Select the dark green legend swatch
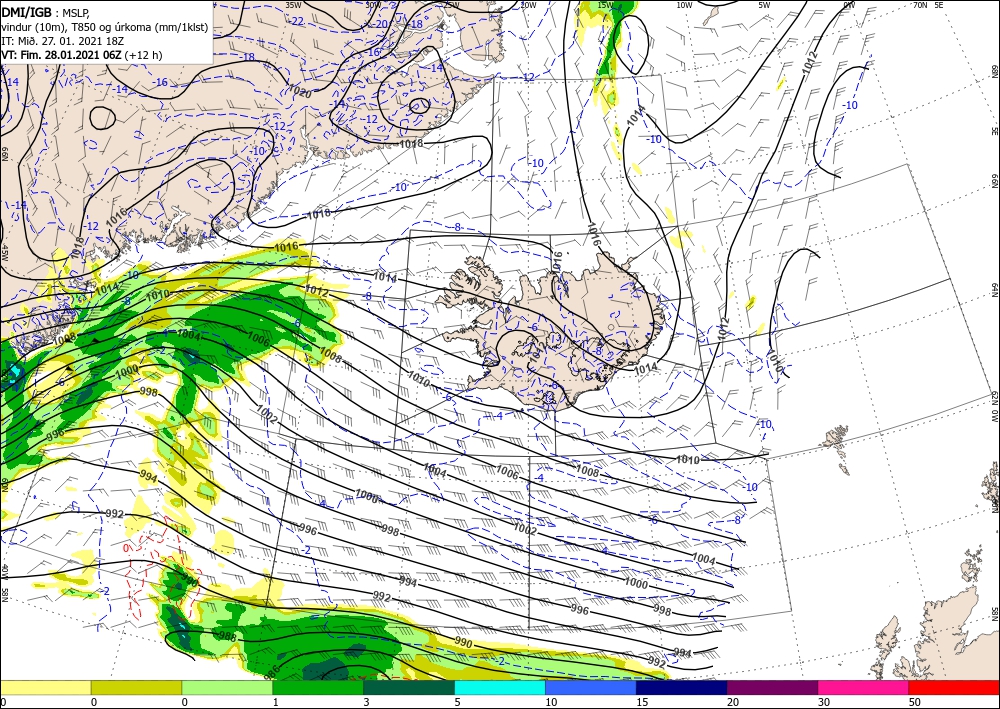 click(409, 687)
